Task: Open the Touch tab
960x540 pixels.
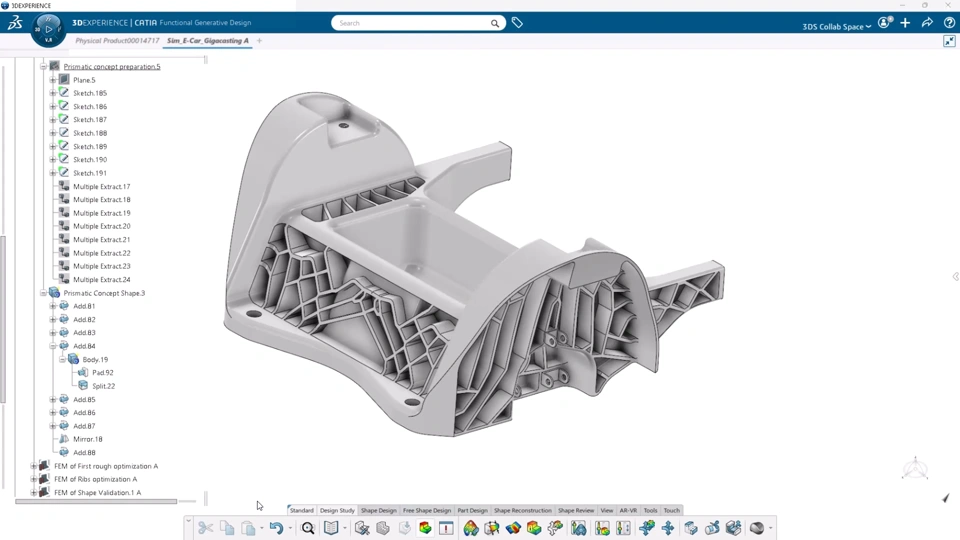Action: point(672,510)
